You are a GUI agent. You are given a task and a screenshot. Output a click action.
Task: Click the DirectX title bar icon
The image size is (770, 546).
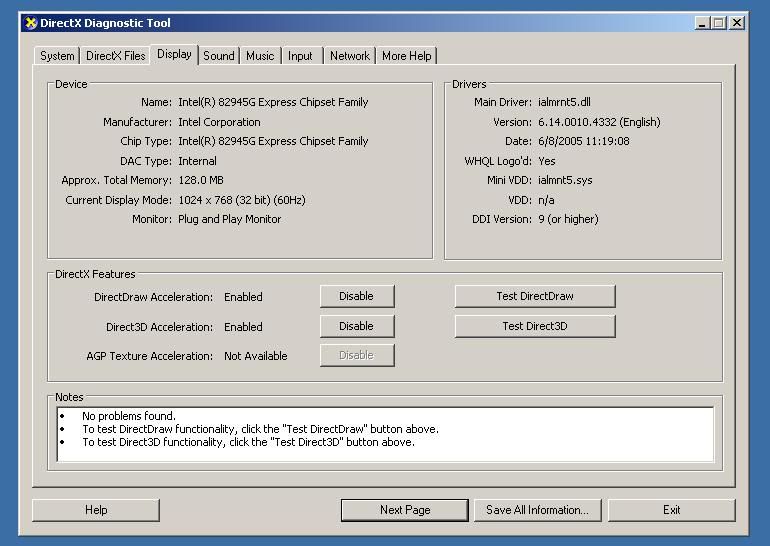pyautogui.click(x=31, y=23)
